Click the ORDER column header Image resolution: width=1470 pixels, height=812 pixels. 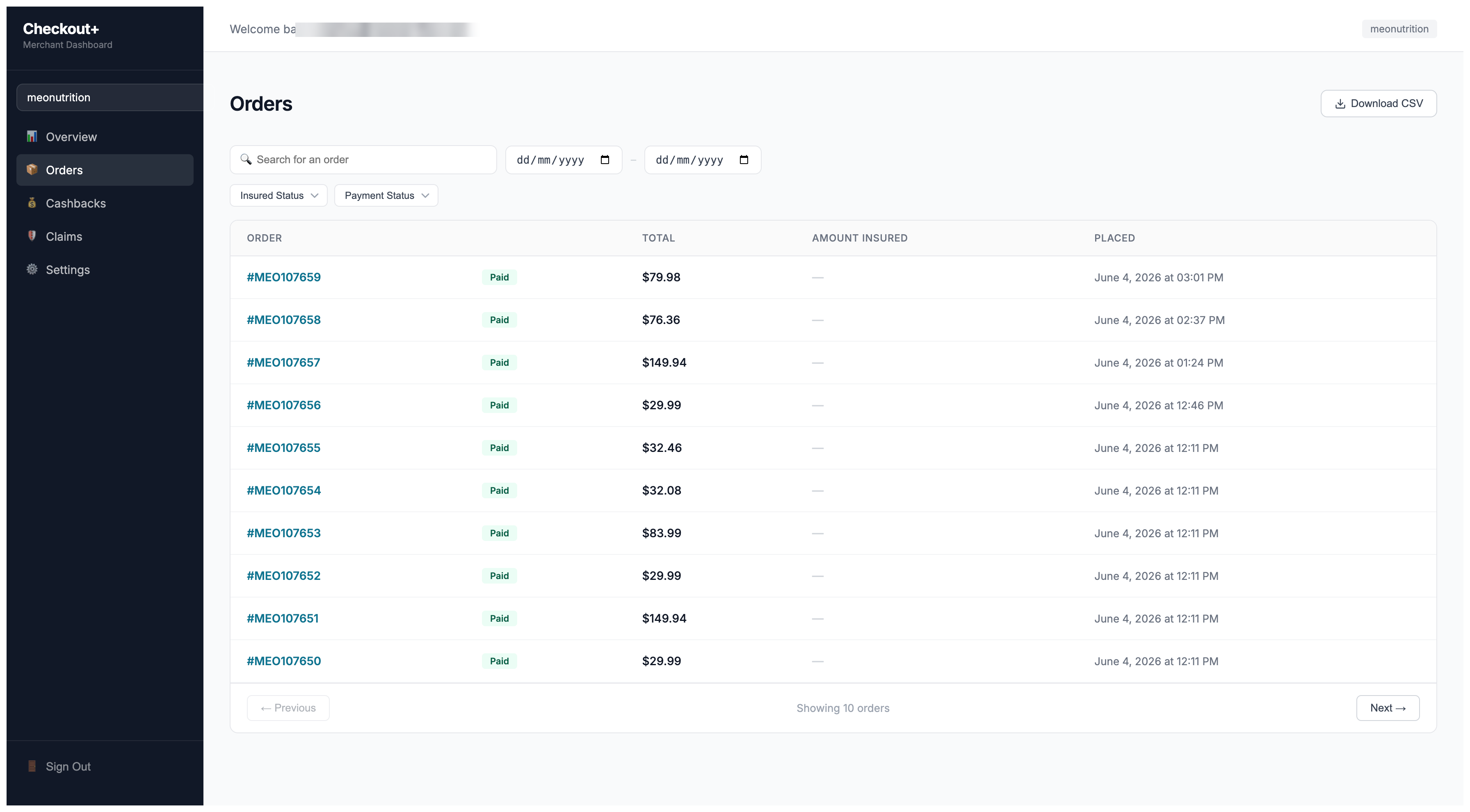tap(264, 238)
